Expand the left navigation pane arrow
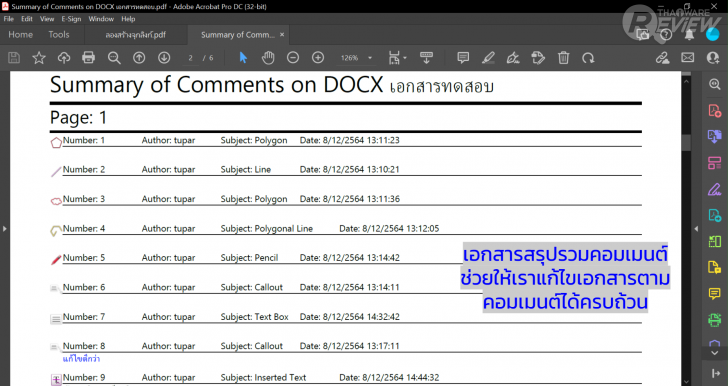728x386 pixels. click(5, 229)
